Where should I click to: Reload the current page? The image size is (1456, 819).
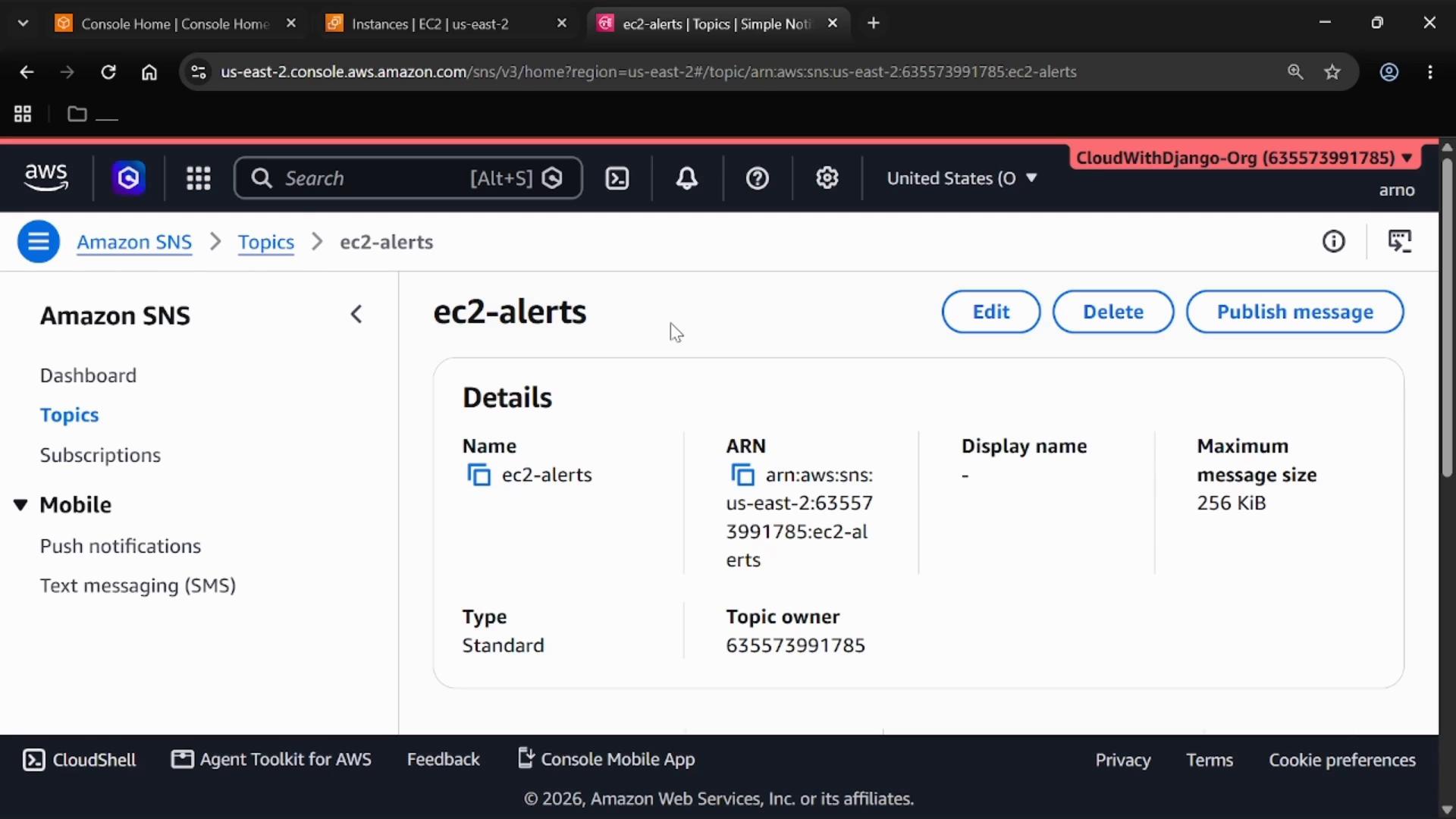click(108, 72)
